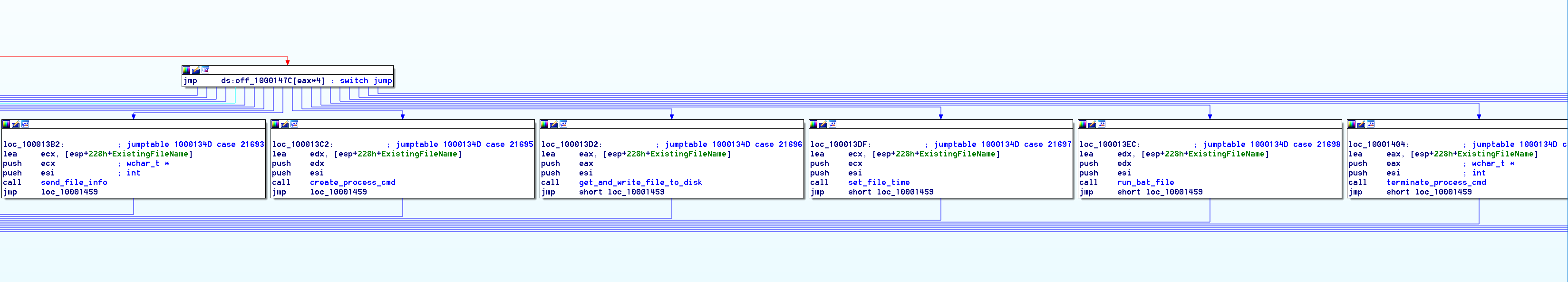
Task: Set node color for the loc_100013B2 block
Action: pos(6,124)
